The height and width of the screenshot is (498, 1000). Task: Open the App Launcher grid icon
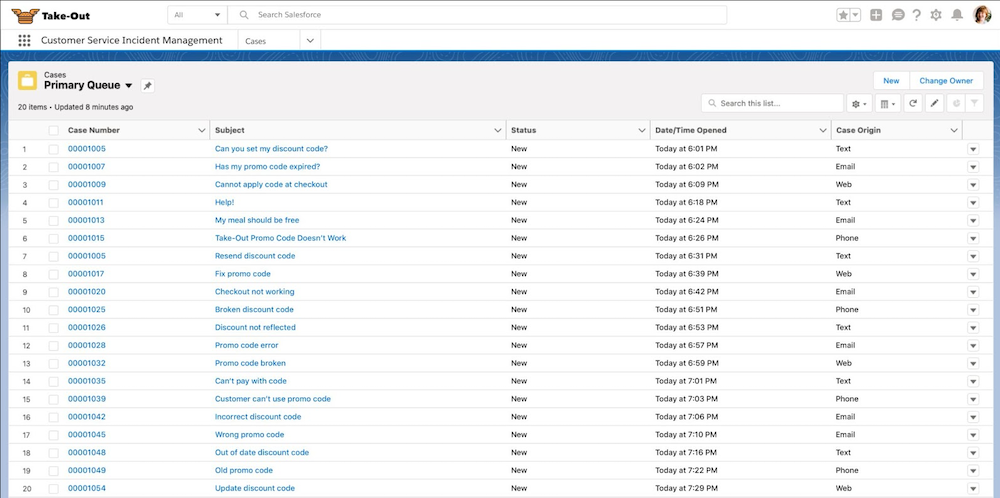point(24,40)
